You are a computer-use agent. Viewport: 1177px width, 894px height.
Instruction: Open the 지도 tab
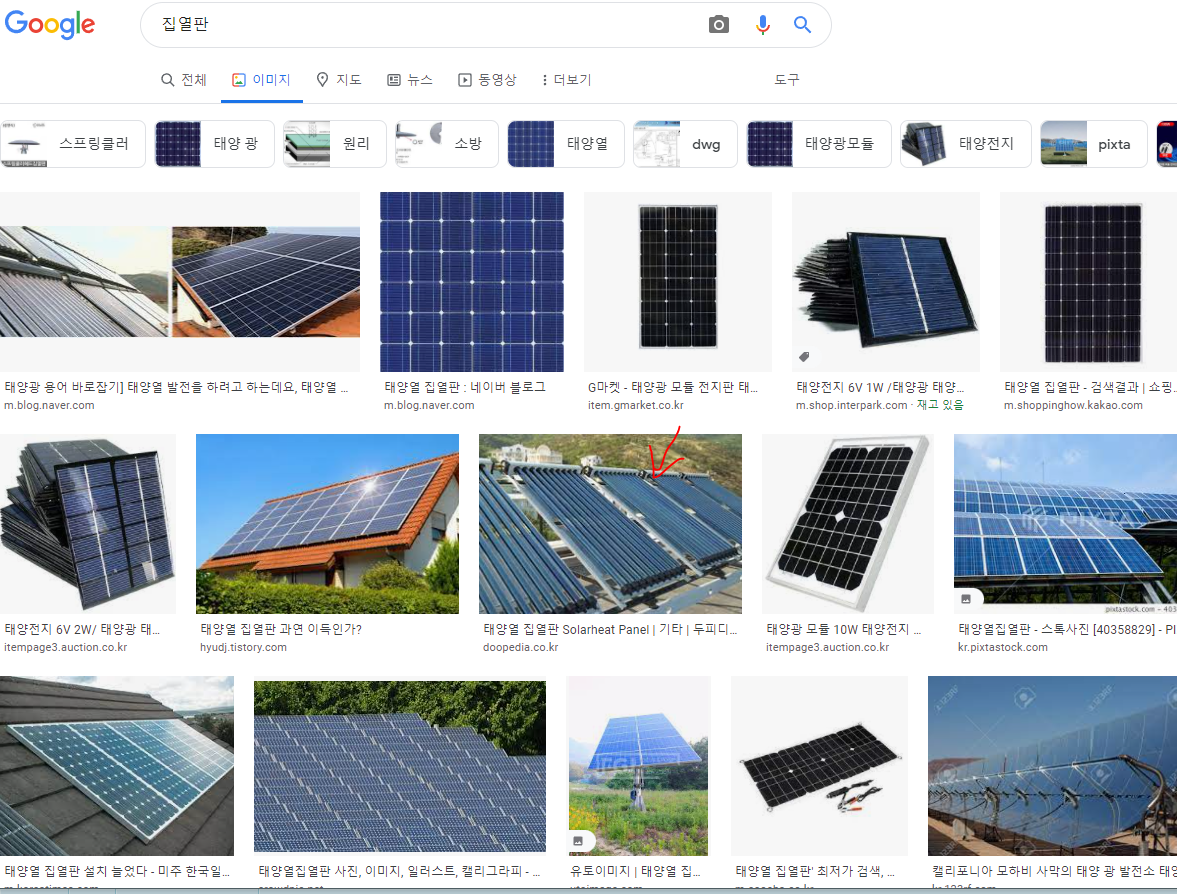pos(339,80)
